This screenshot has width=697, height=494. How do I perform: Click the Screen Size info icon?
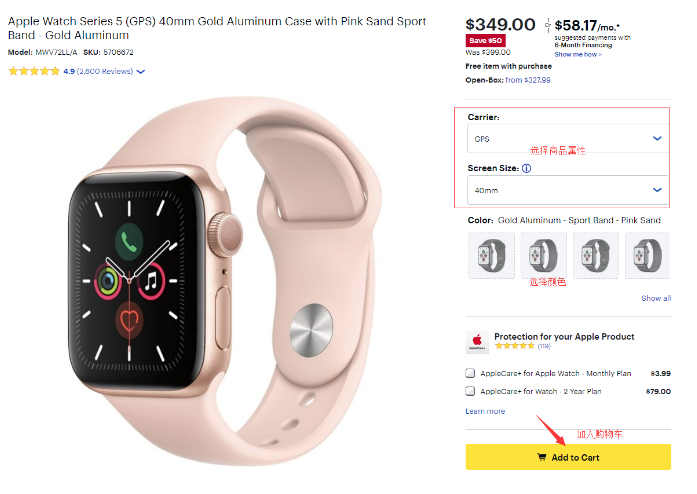click(526, 169)
